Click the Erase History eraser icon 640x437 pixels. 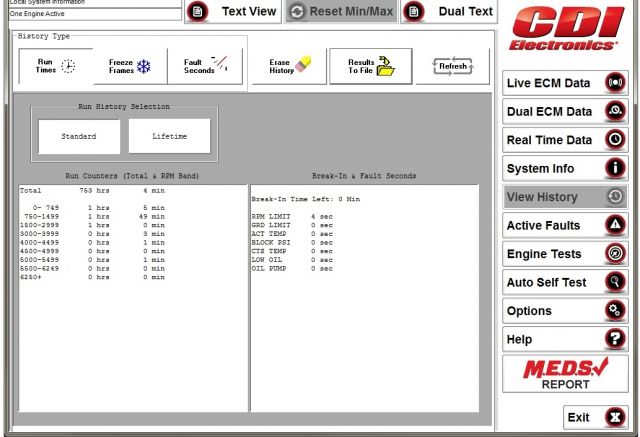[x=303, y=64]
